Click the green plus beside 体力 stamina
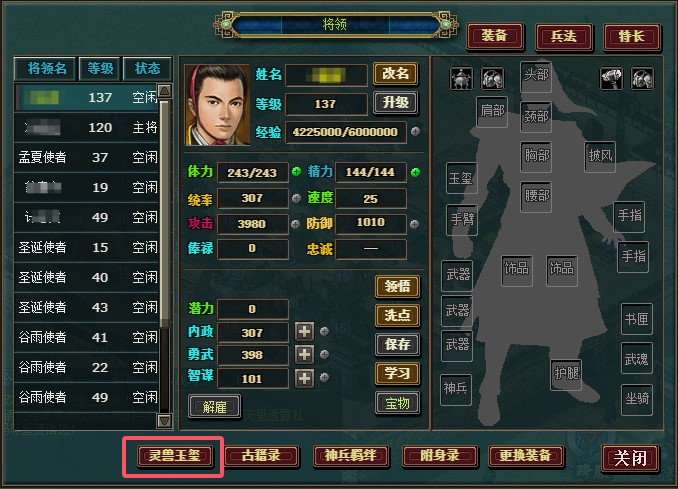 coord(296,172)
